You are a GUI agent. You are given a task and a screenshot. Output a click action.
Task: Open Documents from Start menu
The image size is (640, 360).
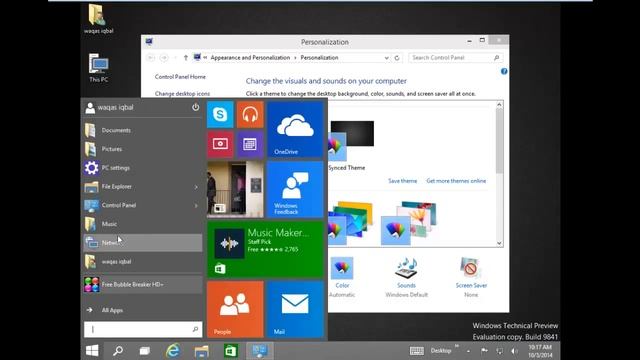pos(143,130)
